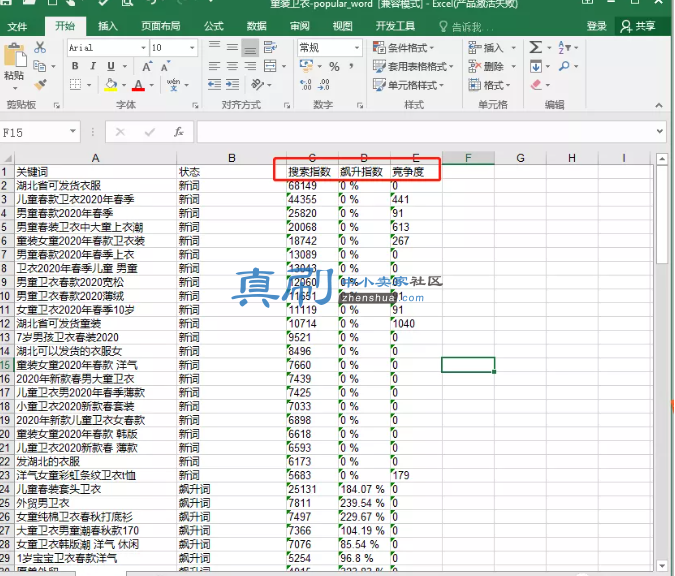Expand the Name Box dropdown

click(73, 131)
